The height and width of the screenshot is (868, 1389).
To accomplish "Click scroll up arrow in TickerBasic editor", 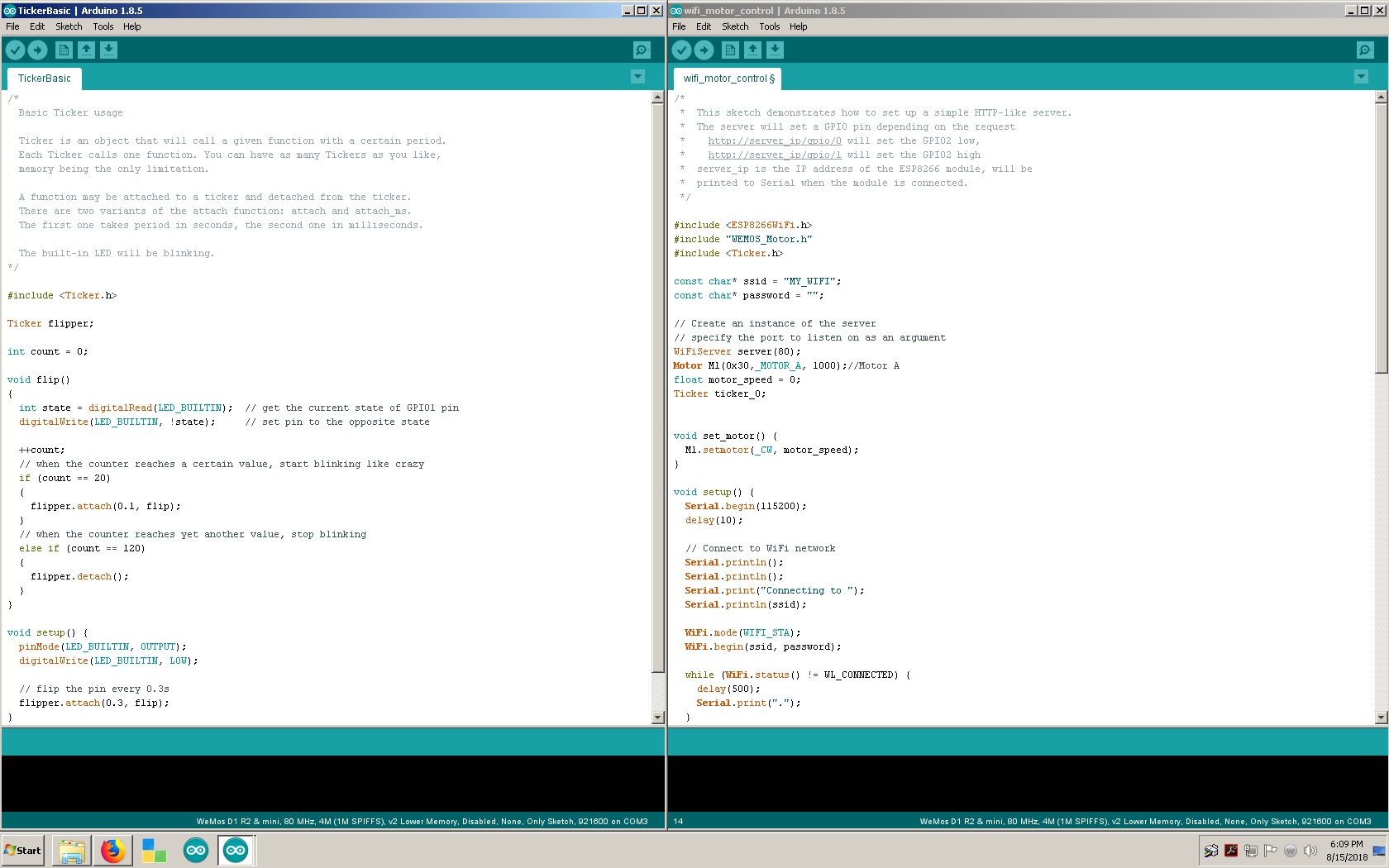I will click(658, 98).
